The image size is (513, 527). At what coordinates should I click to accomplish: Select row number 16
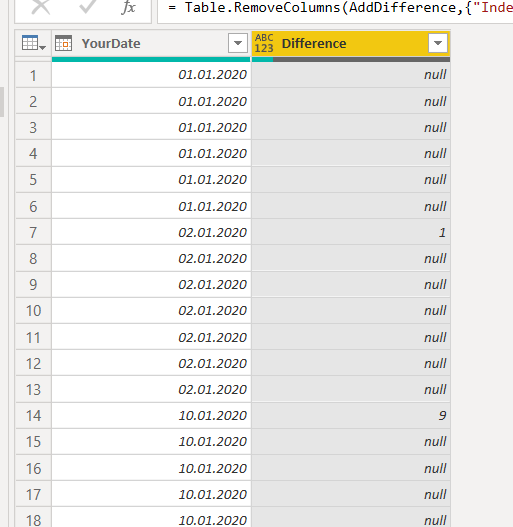[x=33, y=468]
